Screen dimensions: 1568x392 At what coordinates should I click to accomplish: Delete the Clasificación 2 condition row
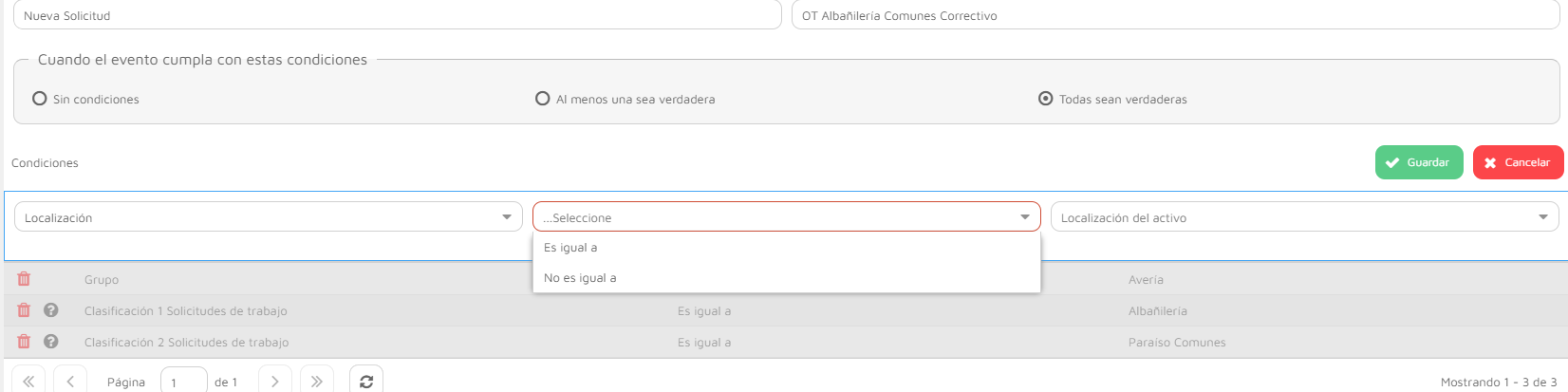click(x=24, y=342)
